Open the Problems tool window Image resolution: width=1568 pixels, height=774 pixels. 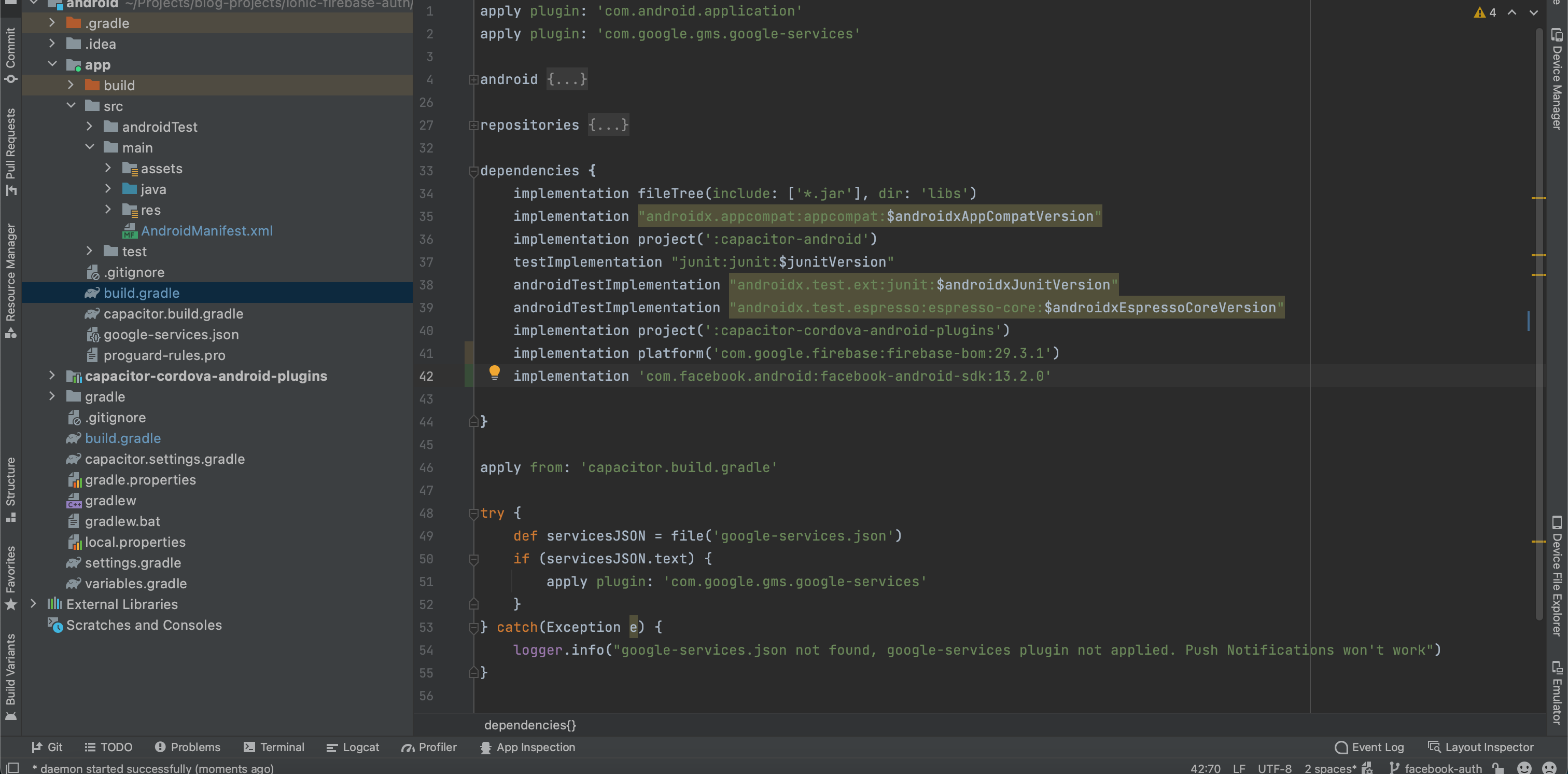pos(188,747)
